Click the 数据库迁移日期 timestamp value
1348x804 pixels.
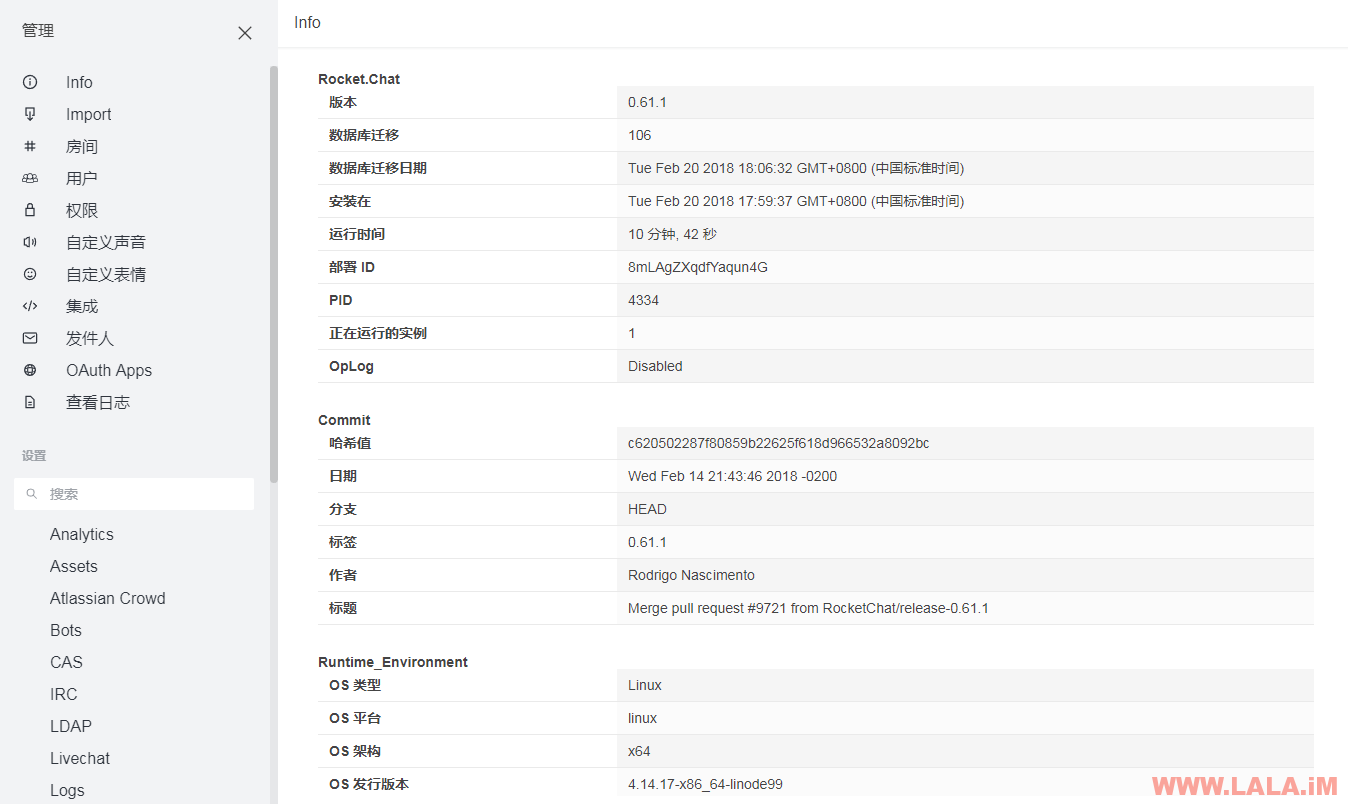[x=796, y=168]
